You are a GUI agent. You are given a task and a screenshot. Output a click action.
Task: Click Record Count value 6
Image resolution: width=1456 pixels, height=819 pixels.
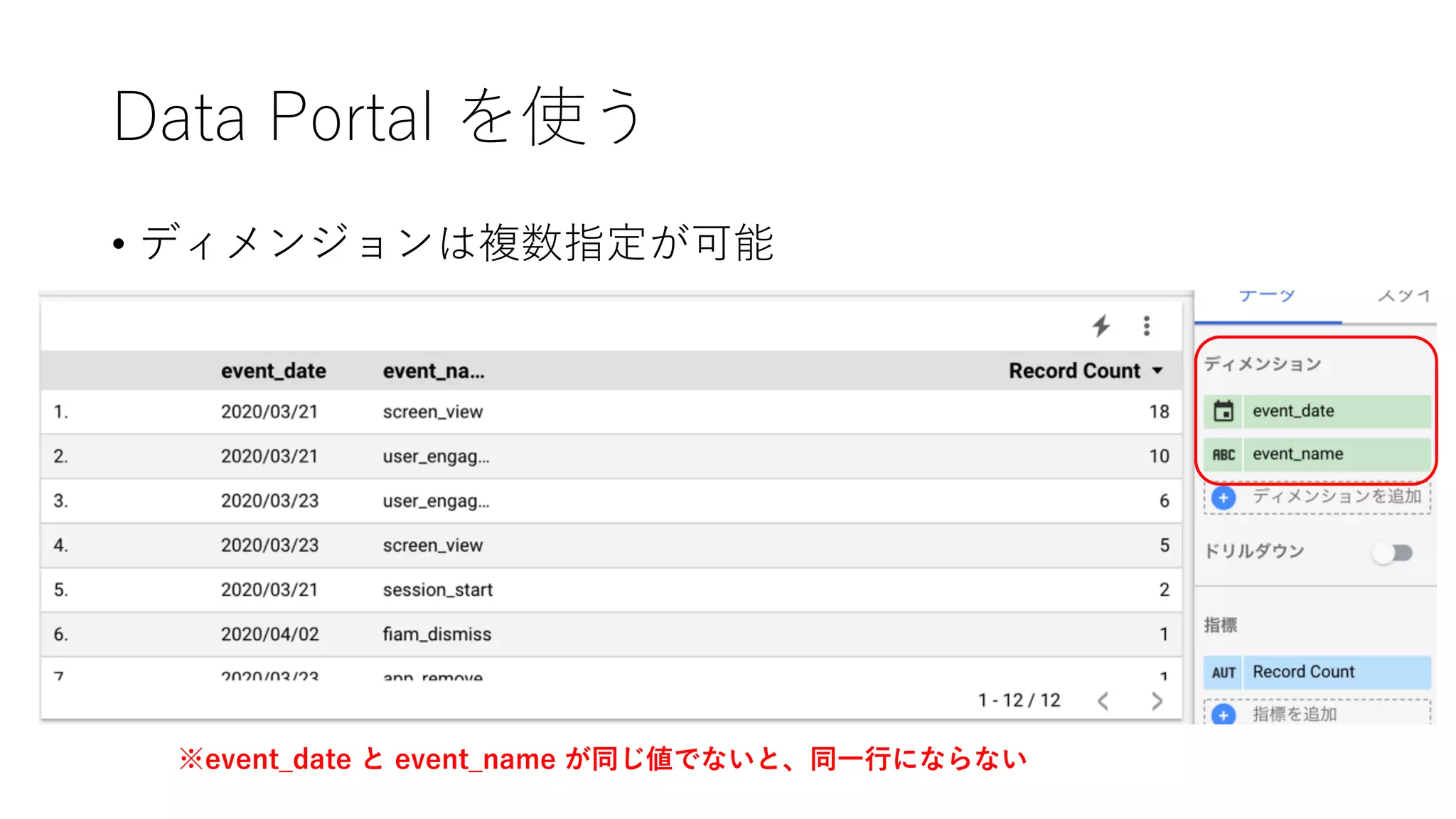click(1164, 501)
